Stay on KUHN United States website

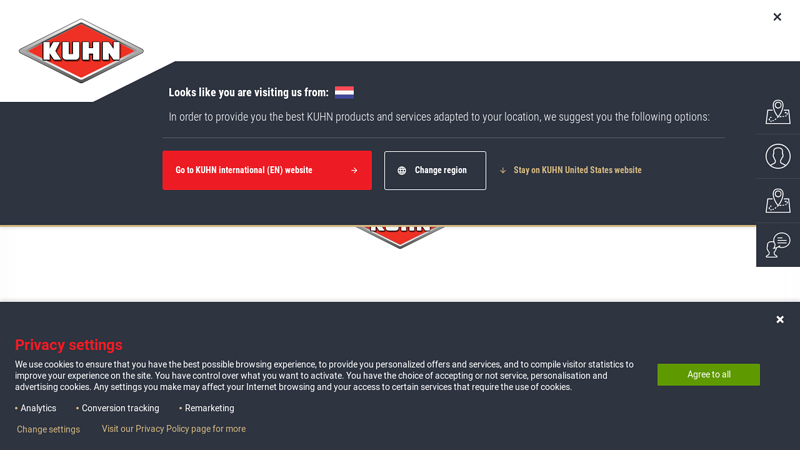click(x=577, y=170)
